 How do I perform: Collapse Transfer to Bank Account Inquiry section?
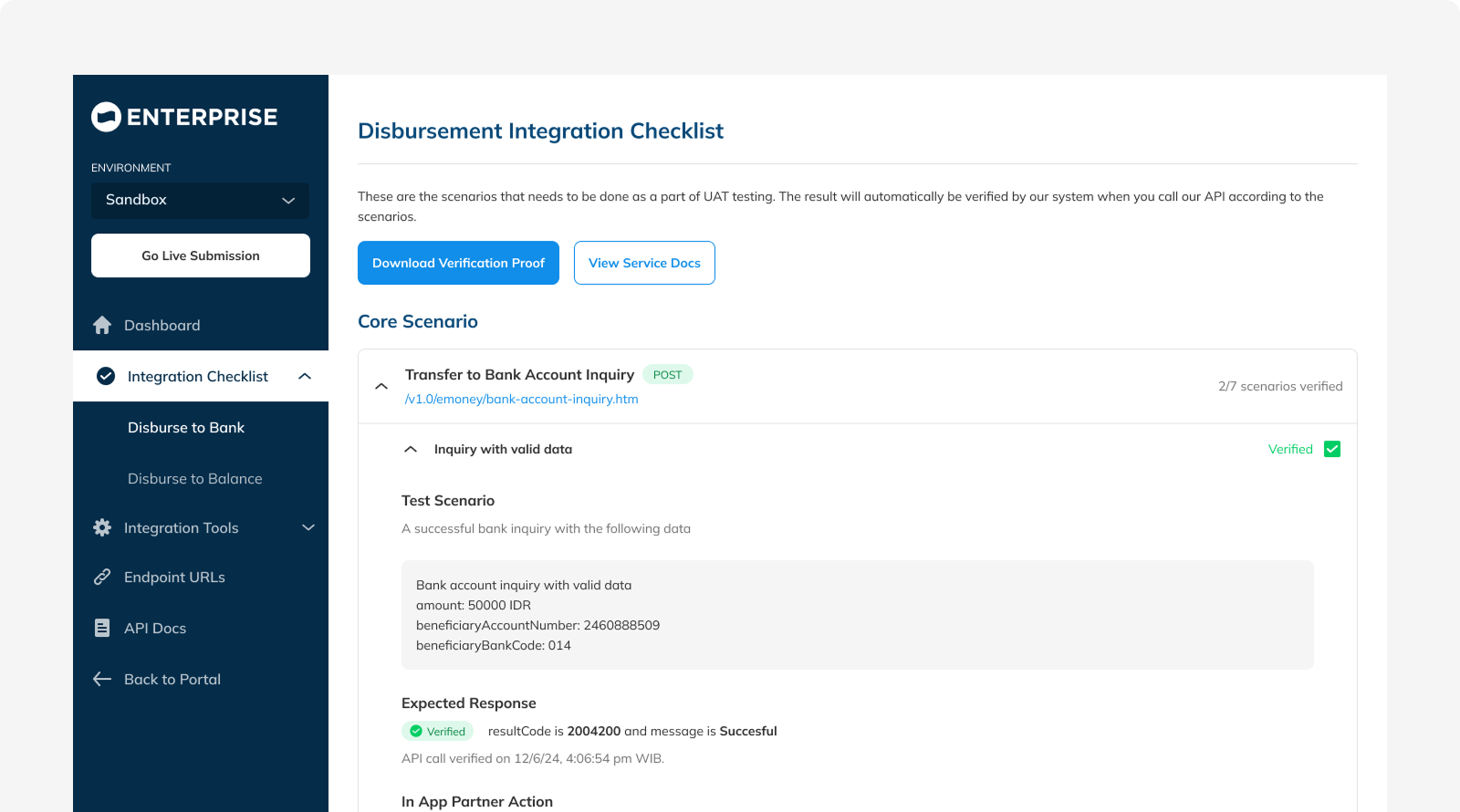point(381,386)
